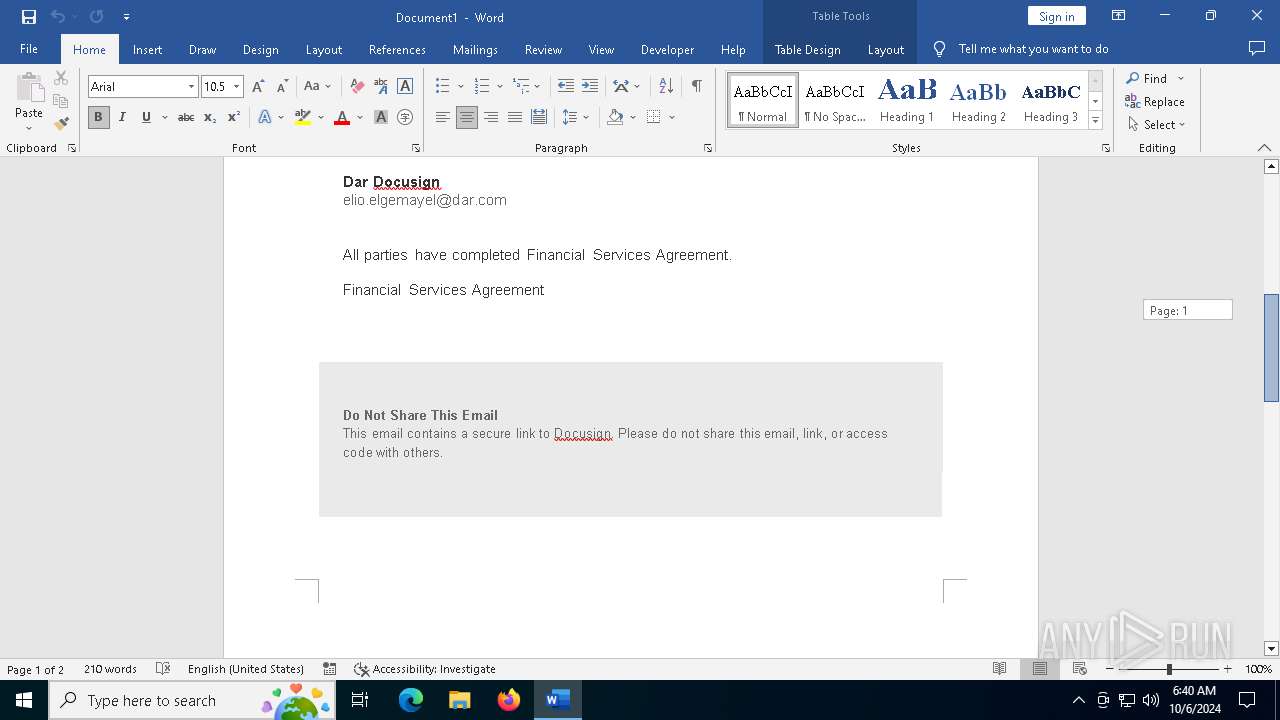Image resolution: width=1280 pixels, height=720 pixels.
Task: Apply superscript formatting
Action: coord(234,118)
